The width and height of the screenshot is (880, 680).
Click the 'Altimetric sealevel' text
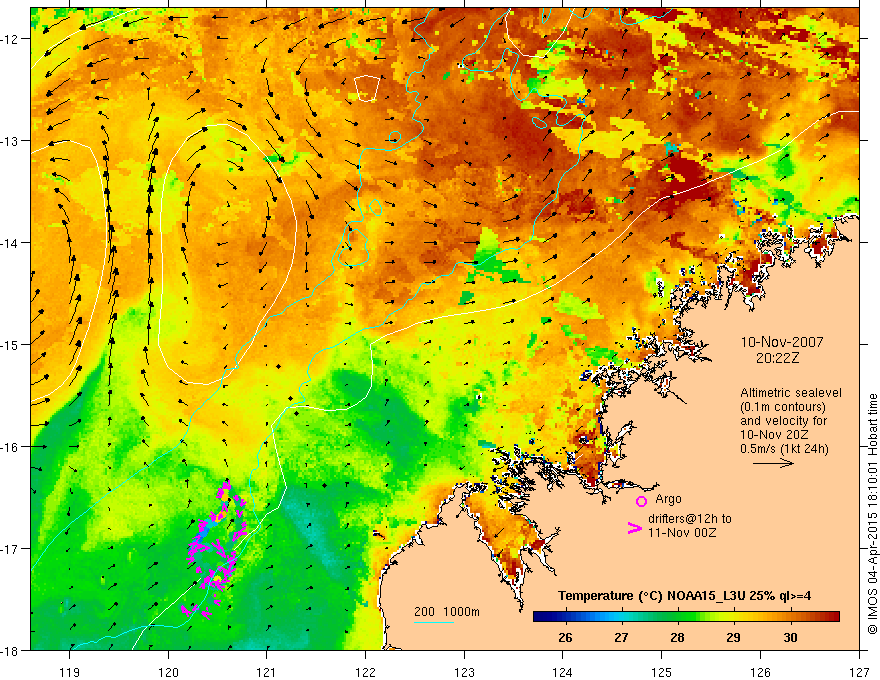pyautogui.click(x=791, y=393)
